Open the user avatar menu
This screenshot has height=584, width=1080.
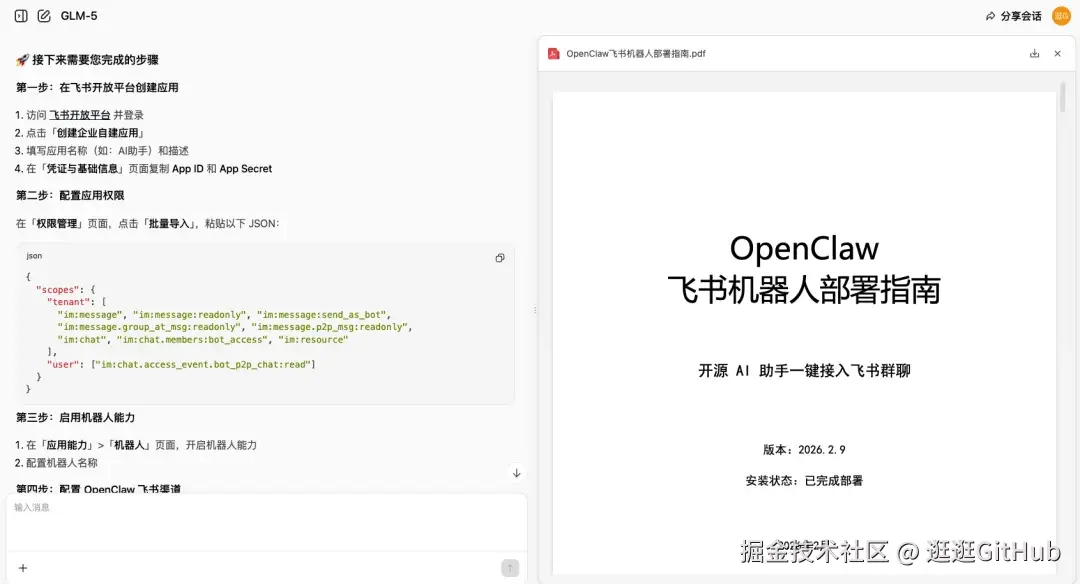pos(1061,16)
